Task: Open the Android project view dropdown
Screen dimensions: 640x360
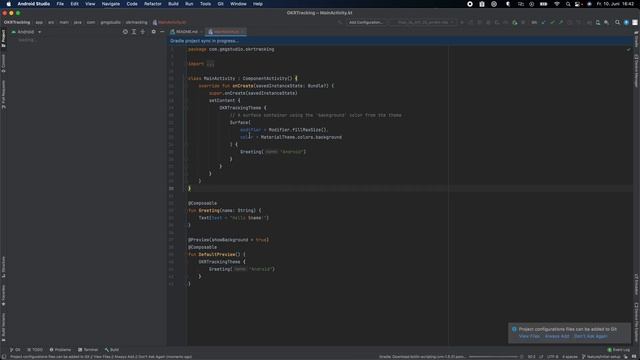Action: [26, 32]
